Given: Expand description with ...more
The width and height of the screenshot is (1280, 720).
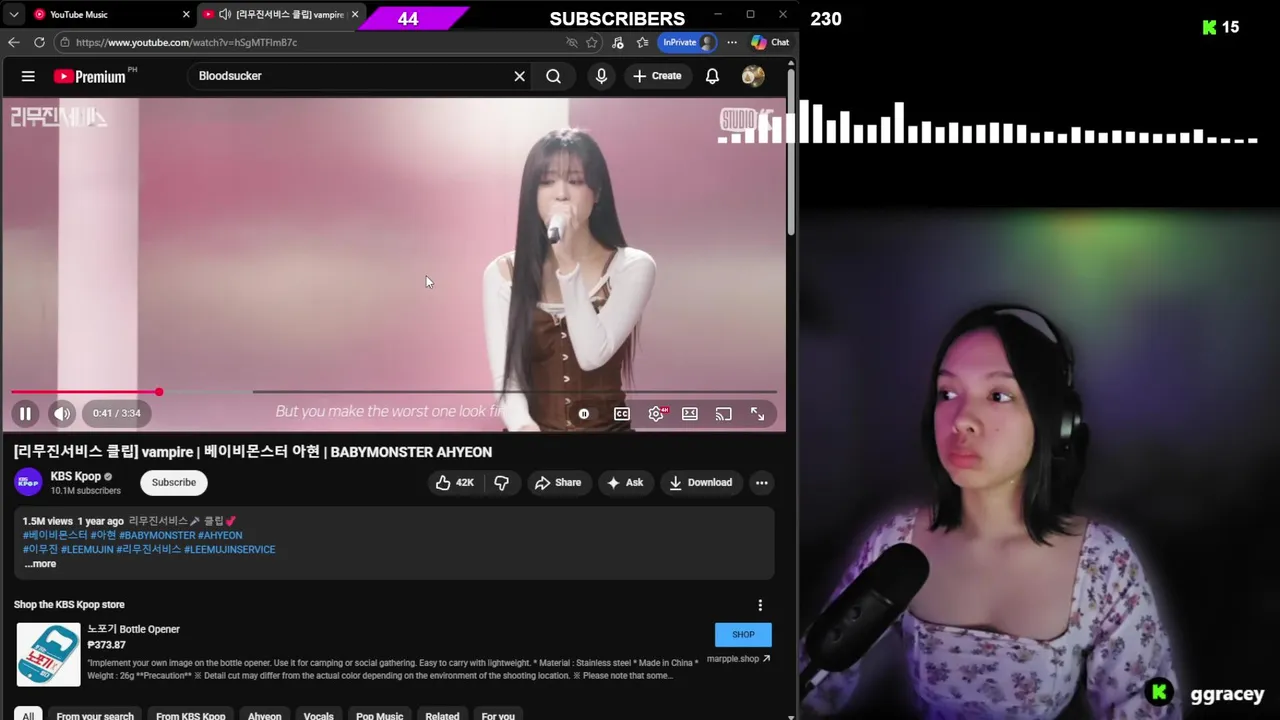Looking at the screenshot, I should coord(40,564).
